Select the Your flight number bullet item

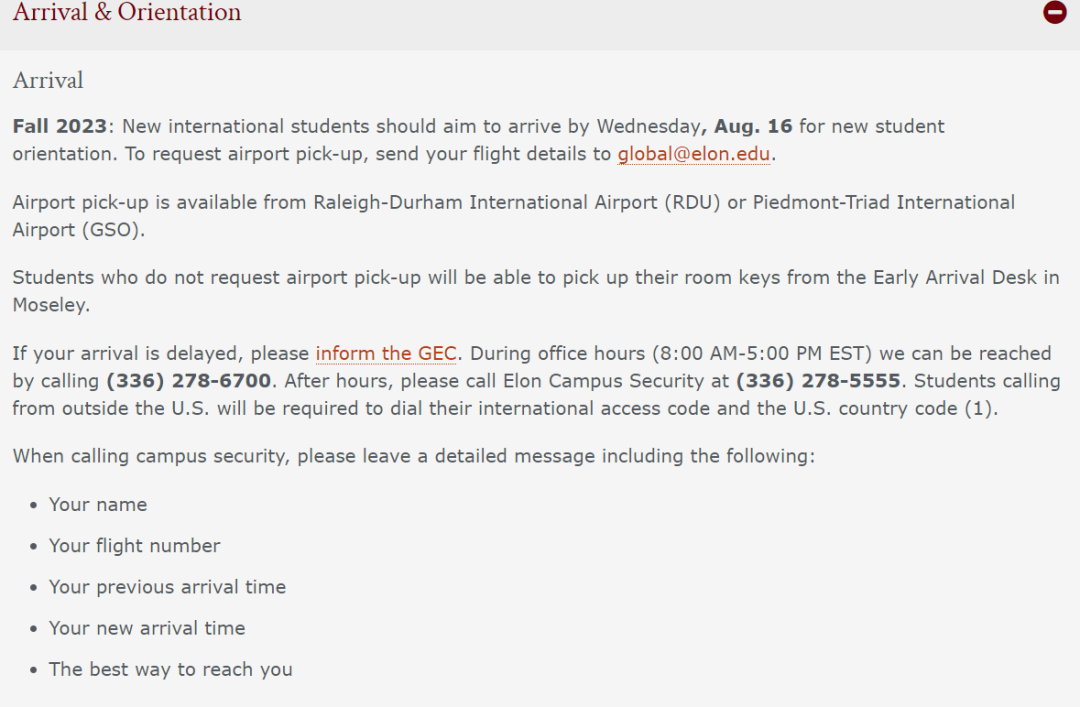coord(134,546)
